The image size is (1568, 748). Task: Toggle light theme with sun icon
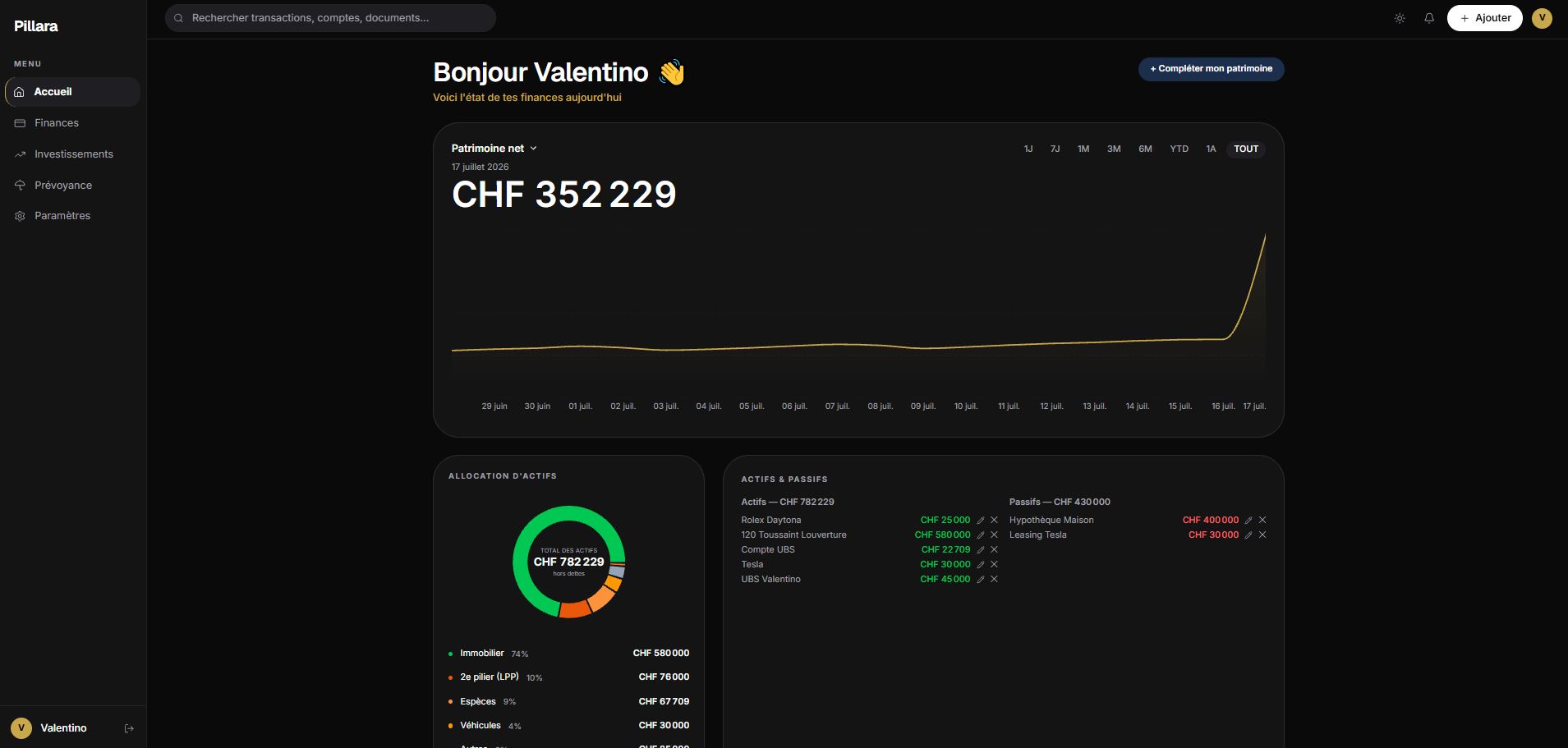[1400, 18]
